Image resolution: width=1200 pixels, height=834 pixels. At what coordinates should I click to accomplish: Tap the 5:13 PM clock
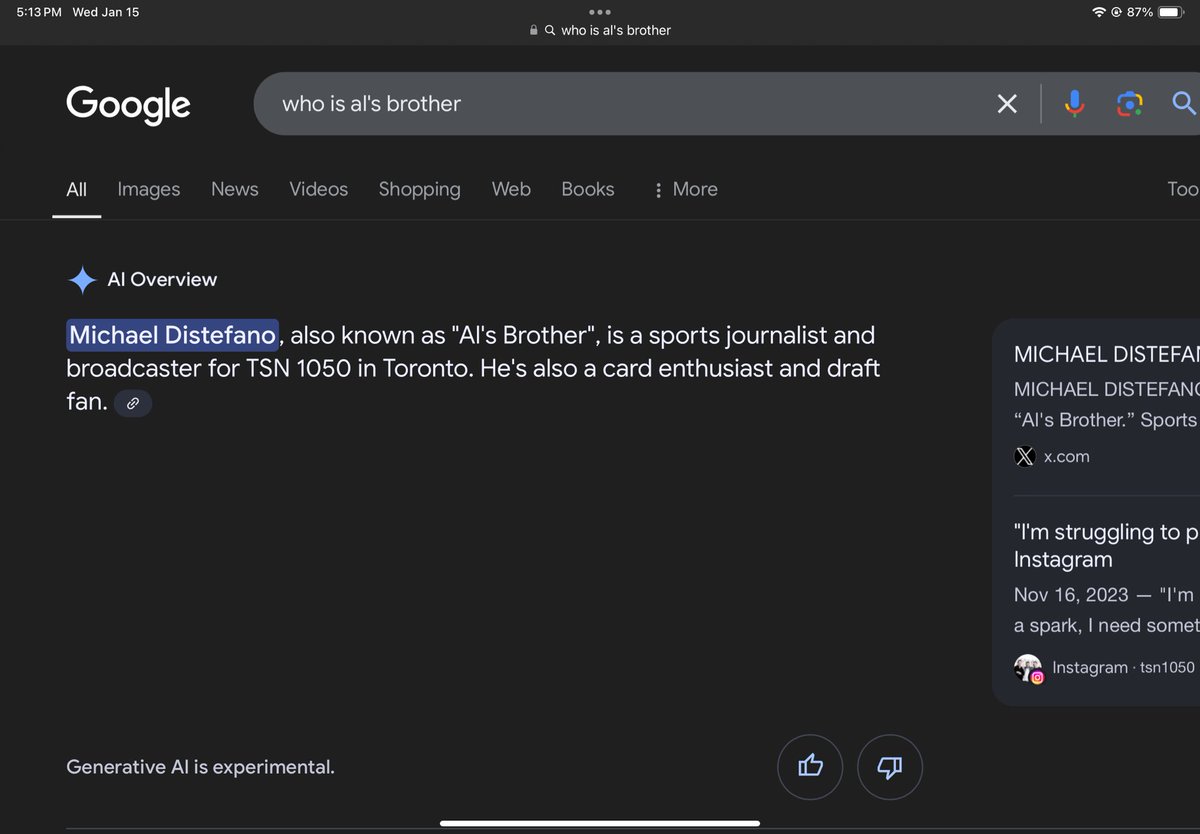[x=39, y=12]
